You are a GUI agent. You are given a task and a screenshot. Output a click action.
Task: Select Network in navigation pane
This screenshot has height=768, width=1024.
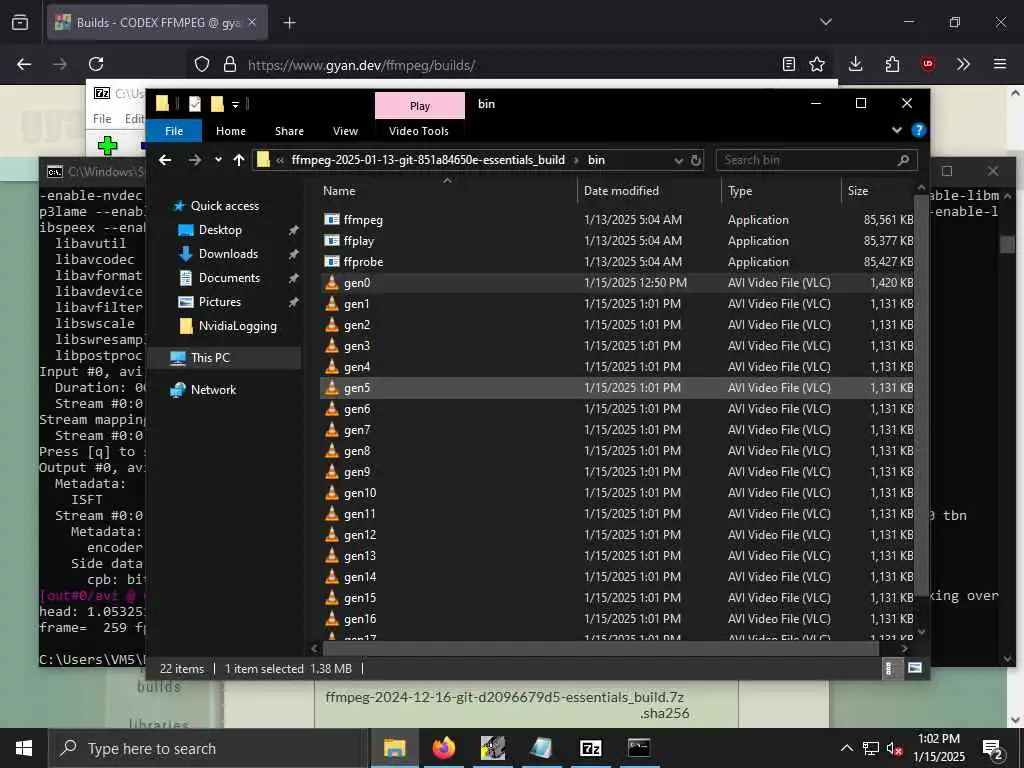click(x=213, y=390)
